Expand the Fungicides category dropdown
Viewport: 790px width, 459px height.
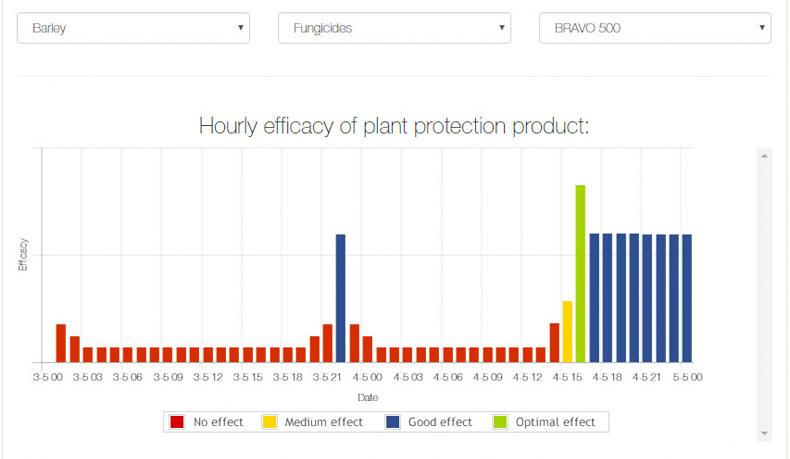pos(394,28)
